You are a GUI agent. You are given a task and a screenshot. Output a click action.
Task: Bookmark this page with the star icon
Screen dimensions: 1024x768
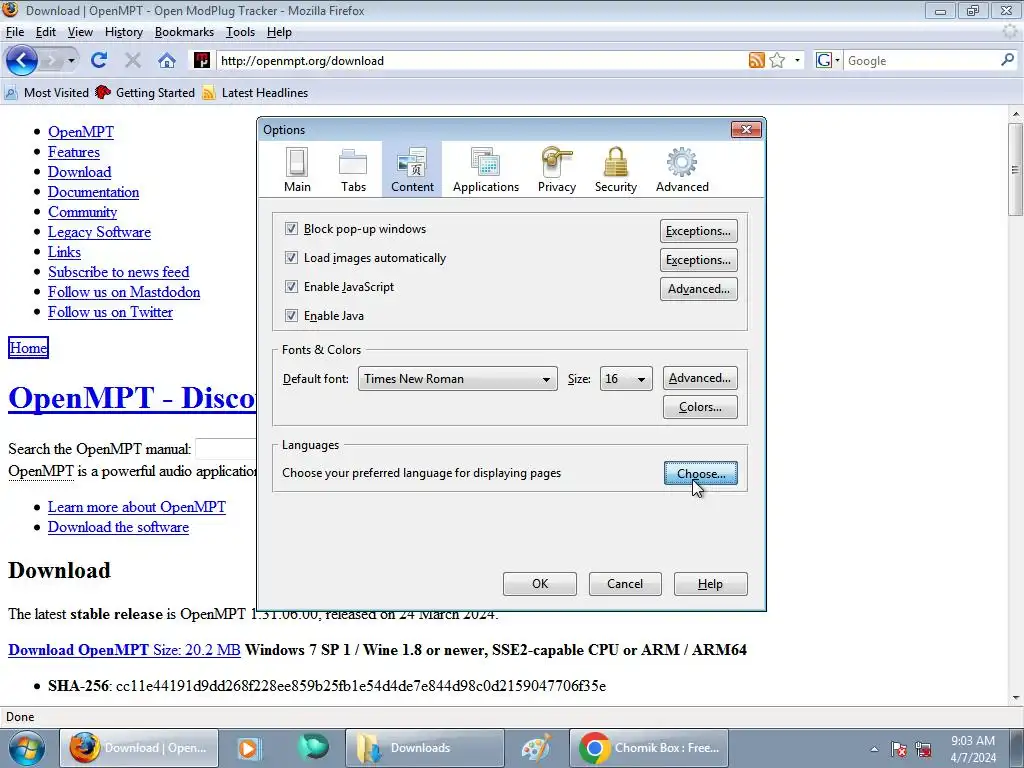pyautogui.click(x=777, y=61)
